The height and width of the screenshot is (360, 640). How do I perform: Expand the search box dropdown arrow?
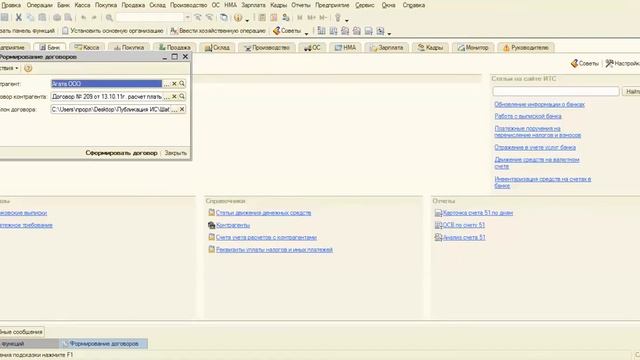point(187,18)
